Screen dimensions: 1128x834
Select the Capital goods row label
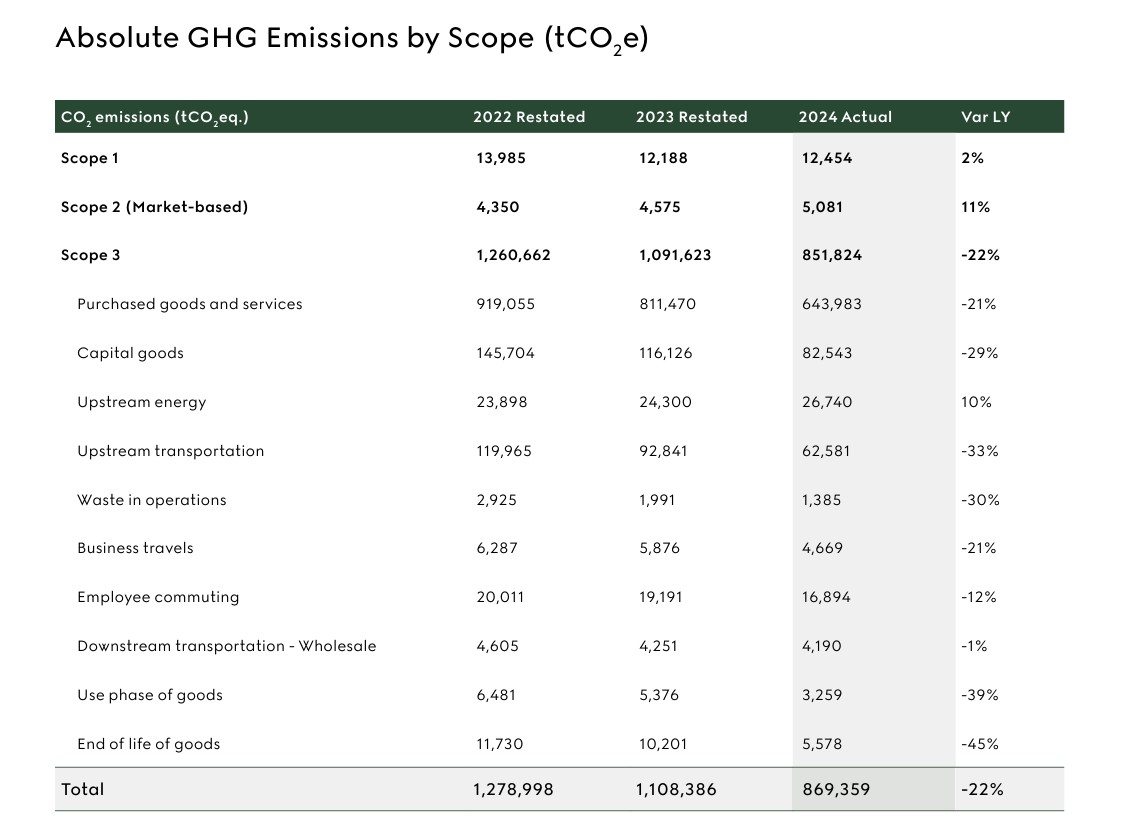click(x=130, y=353)
